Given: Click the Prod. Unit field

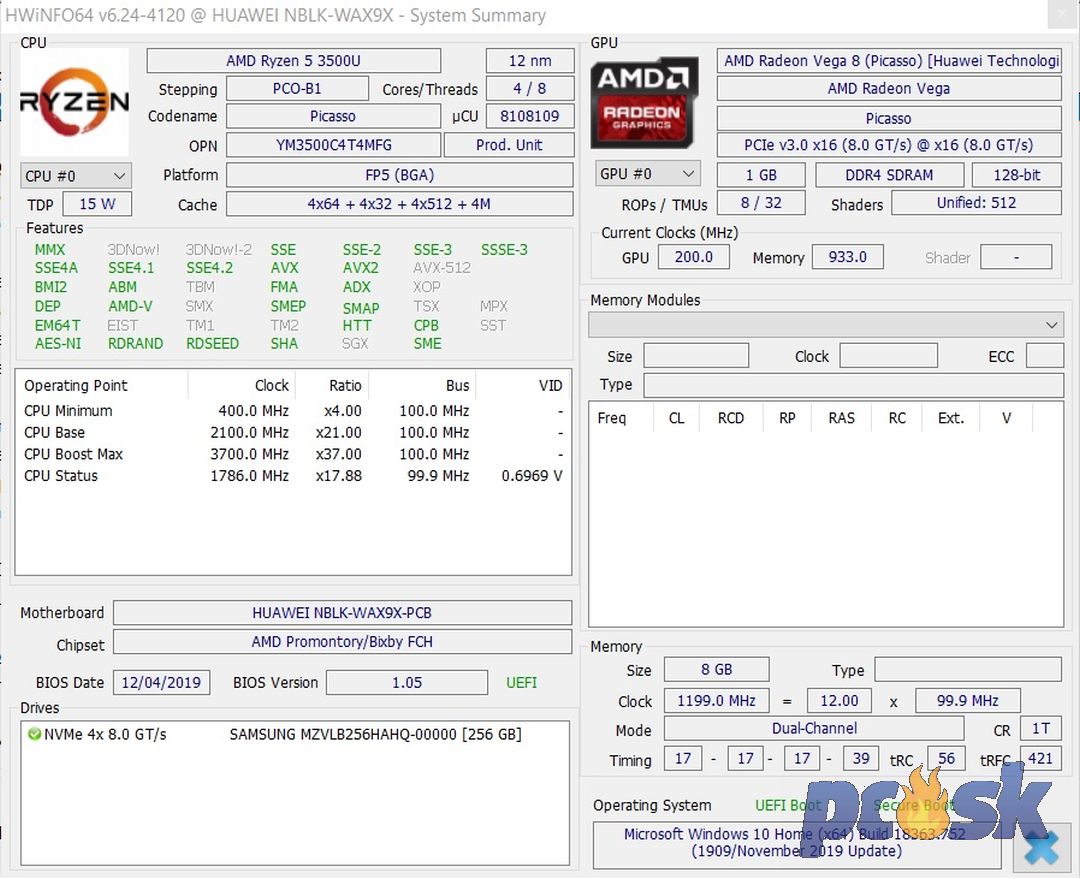Looking at the screenshot, I should coord(509,145).
